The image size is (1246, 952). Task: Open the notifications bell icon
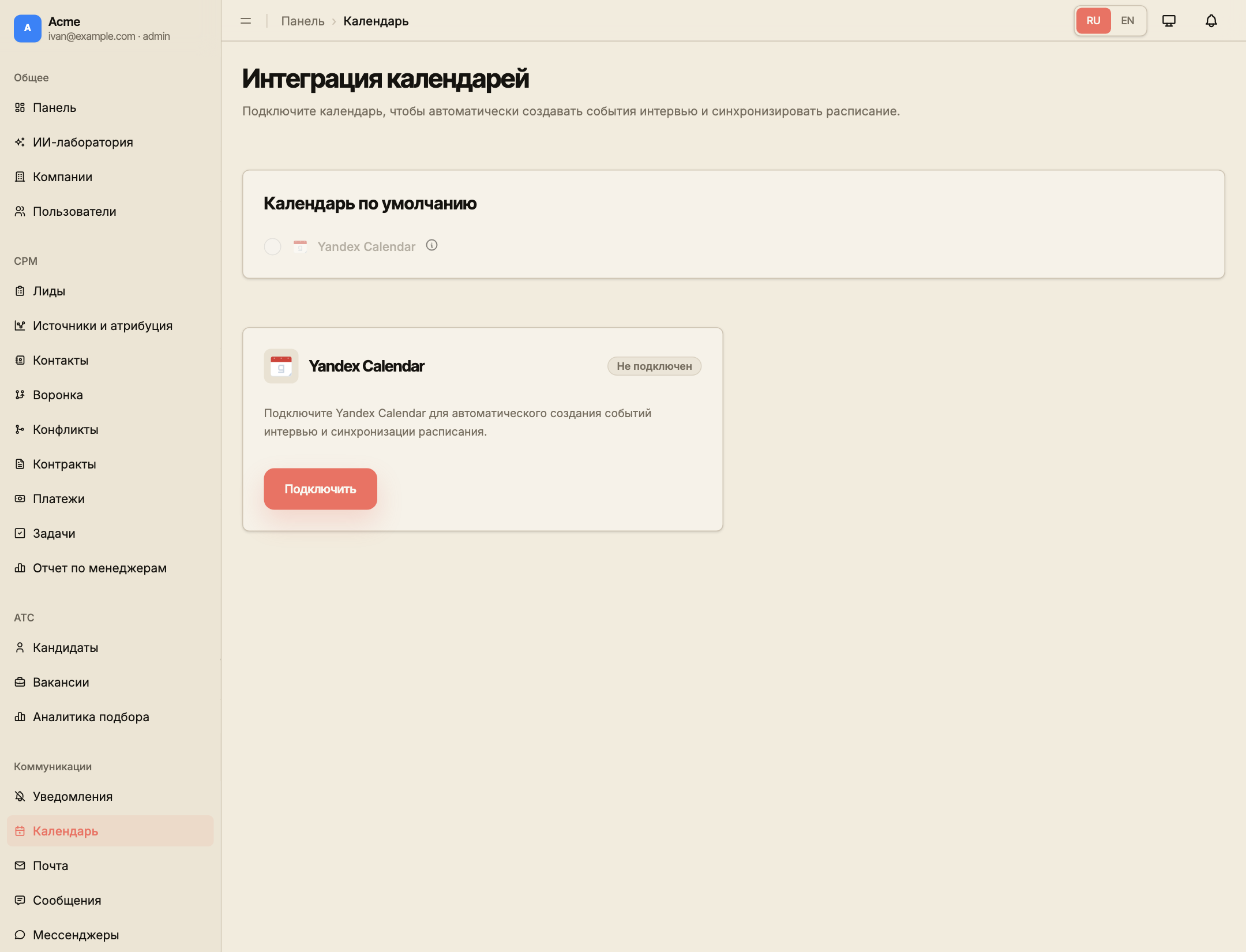click(1211, 21)
